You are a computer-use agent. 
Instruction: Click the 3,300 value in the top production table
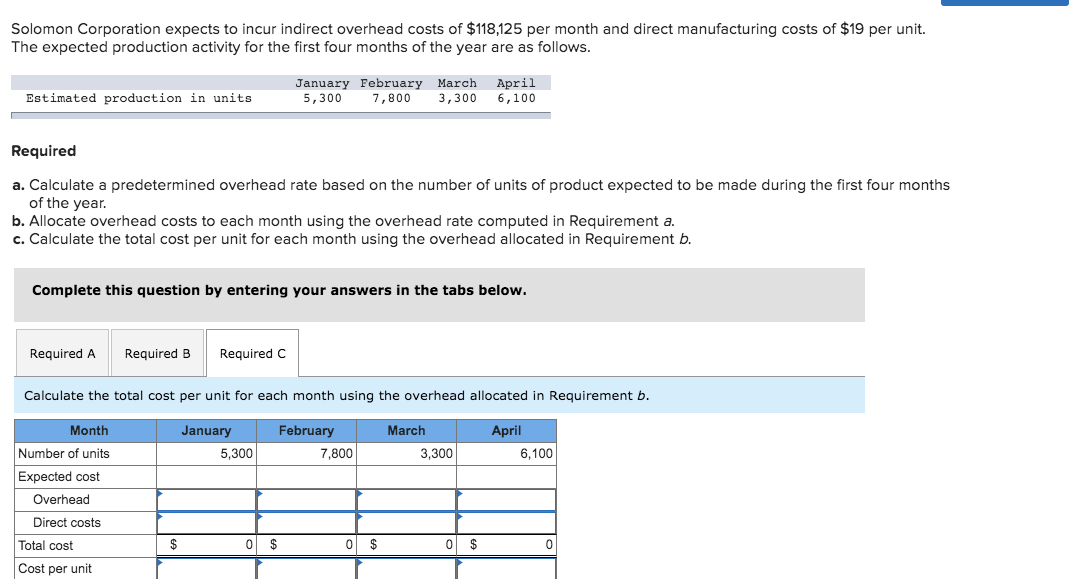[x=457, y=98]
